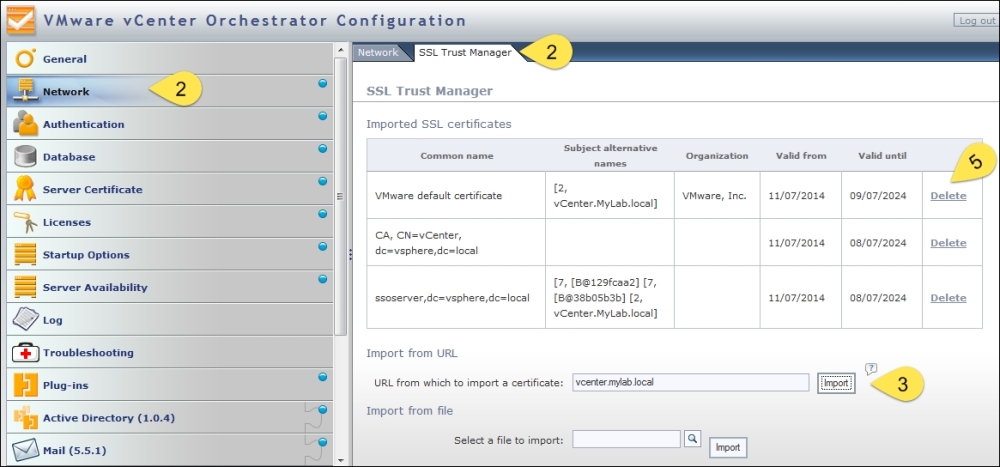Open the Server Certificate section
Image resolution: width=1000 pixels, height=467 pixels.
click(x=170, y=189)
